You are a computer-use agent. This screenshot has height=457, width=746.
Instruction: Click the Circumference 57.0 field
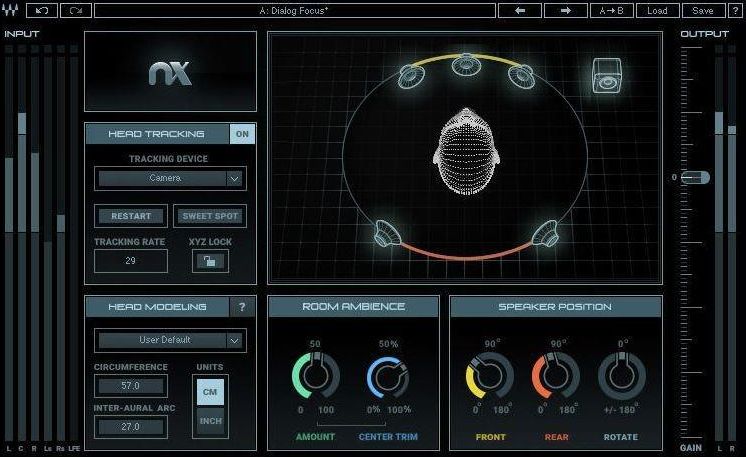click(131, 386)
